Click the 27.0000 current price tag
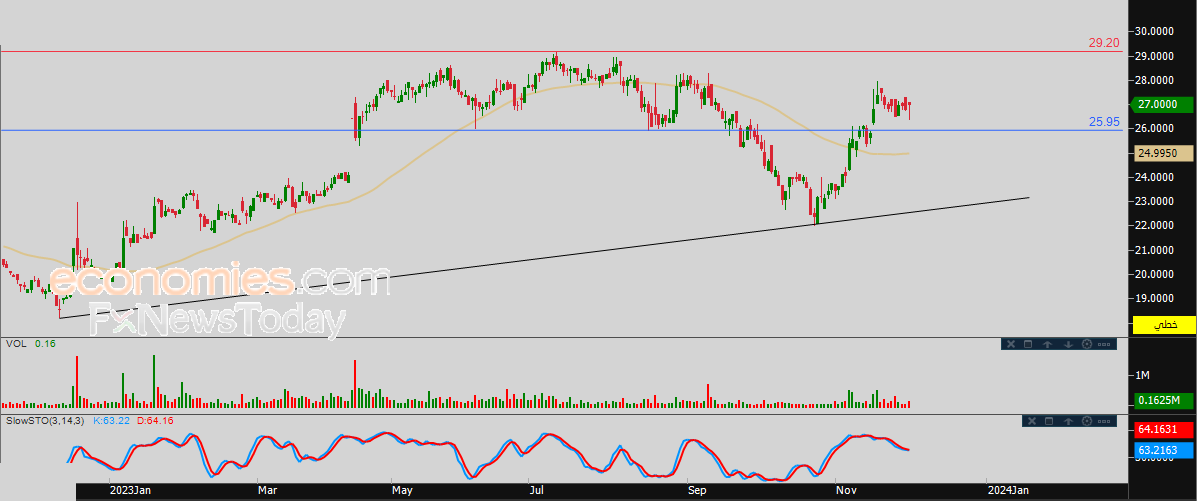The image size is (1197, 501). (1164, 104)
